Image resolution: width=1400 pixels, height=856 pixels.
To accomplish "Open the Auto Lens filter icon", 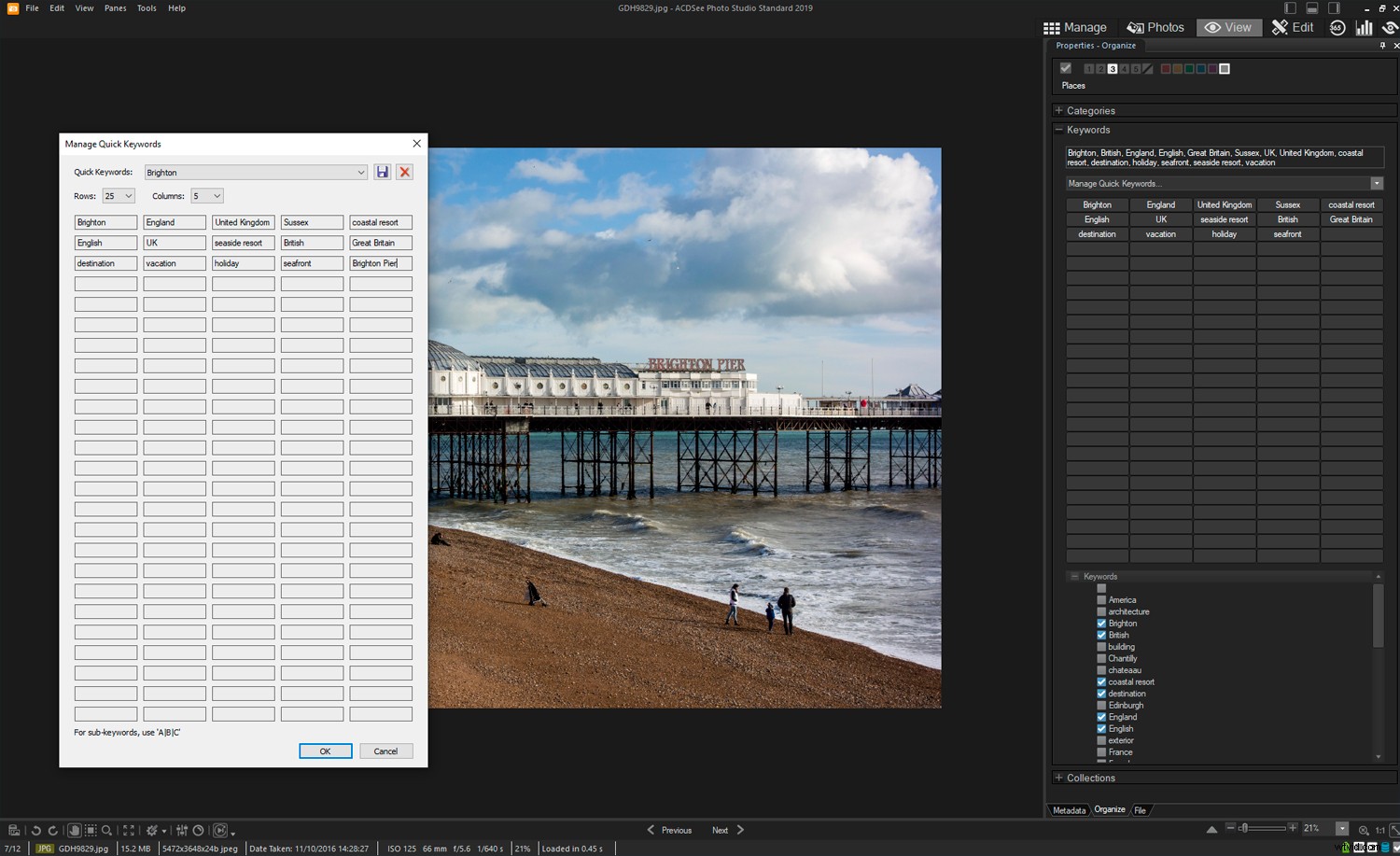I will coord(152,831).
